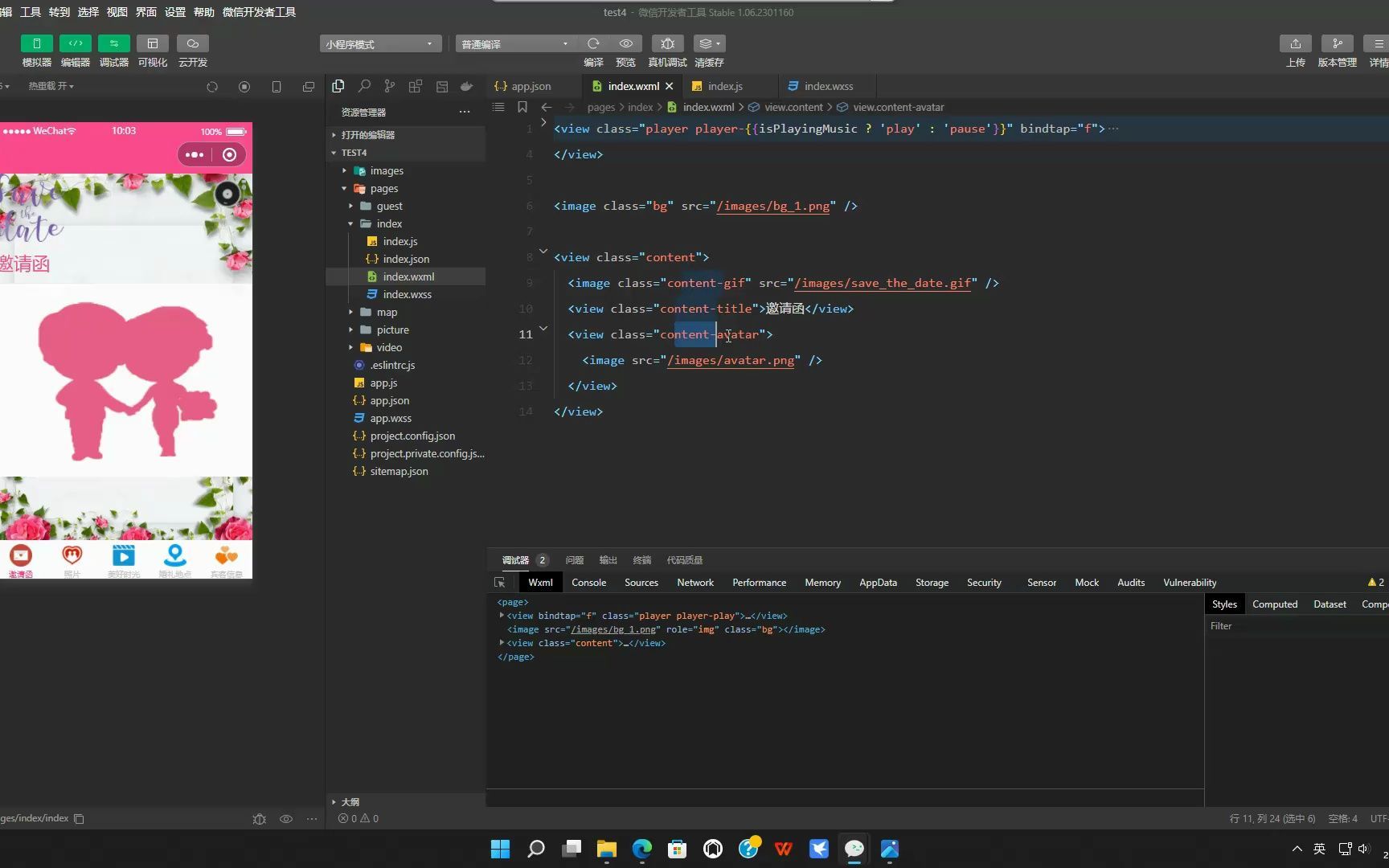Fold the content view at line 8

543,252
